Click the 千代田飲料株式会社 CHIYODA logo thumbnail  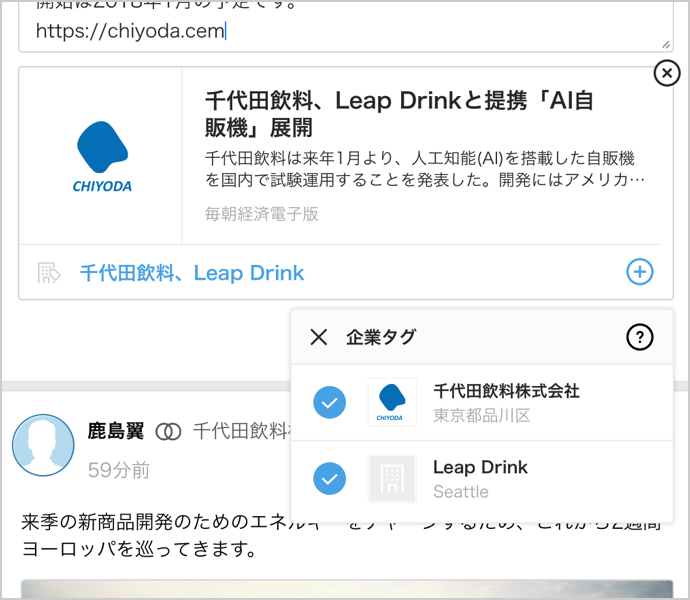[392, 402]
